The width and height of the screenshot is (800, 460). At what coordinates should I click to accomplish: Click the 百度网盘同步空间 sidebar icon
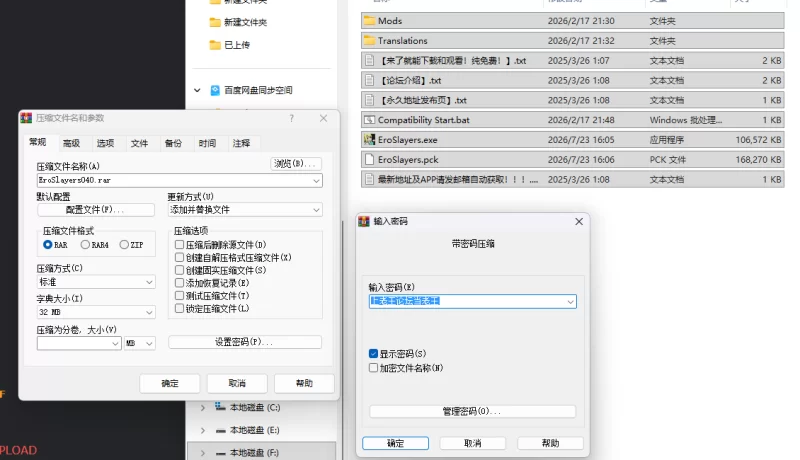click(215, 90)
